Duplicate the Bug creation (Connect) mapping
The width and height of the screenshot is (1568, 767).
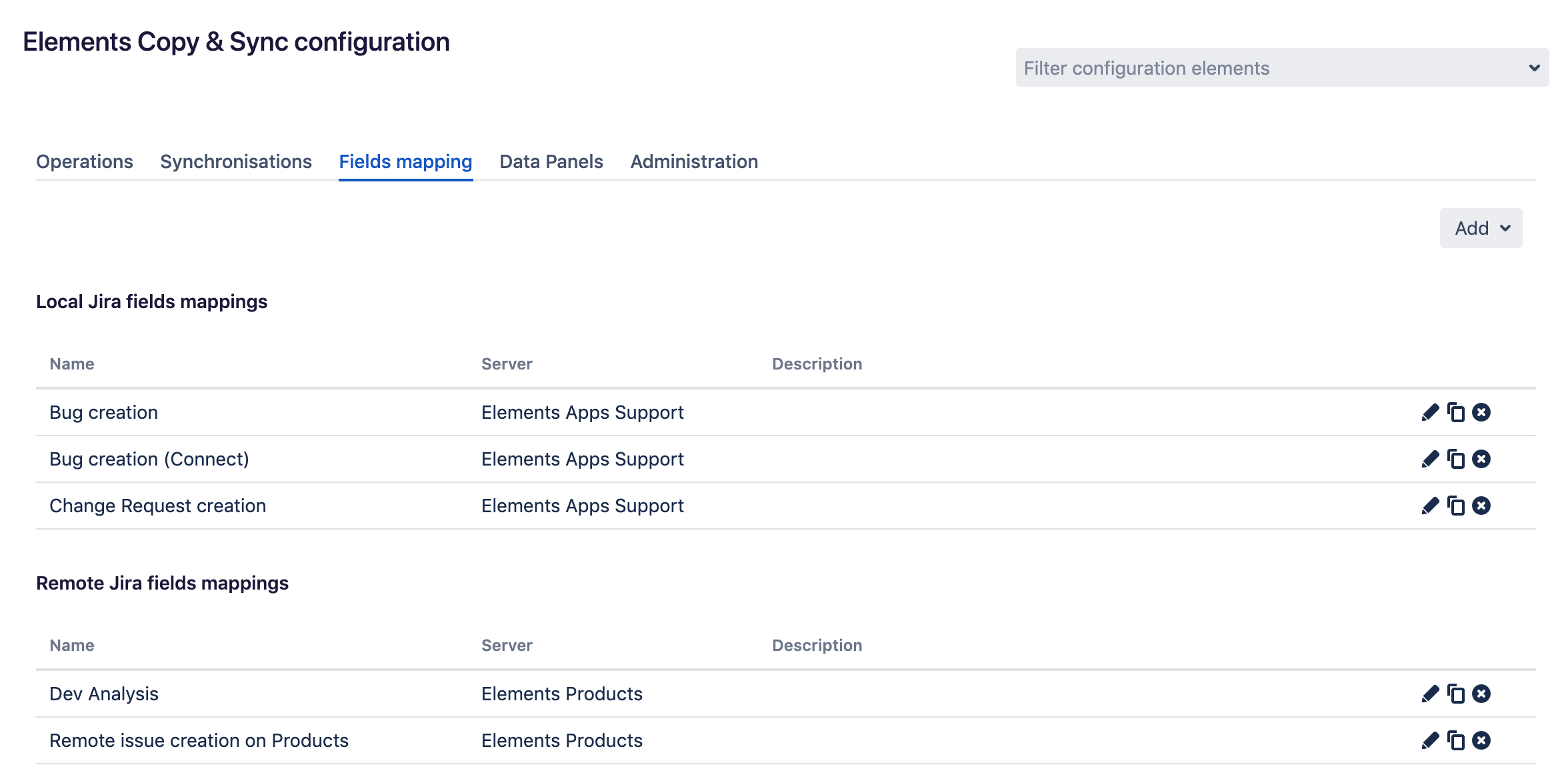(1455, 459)
